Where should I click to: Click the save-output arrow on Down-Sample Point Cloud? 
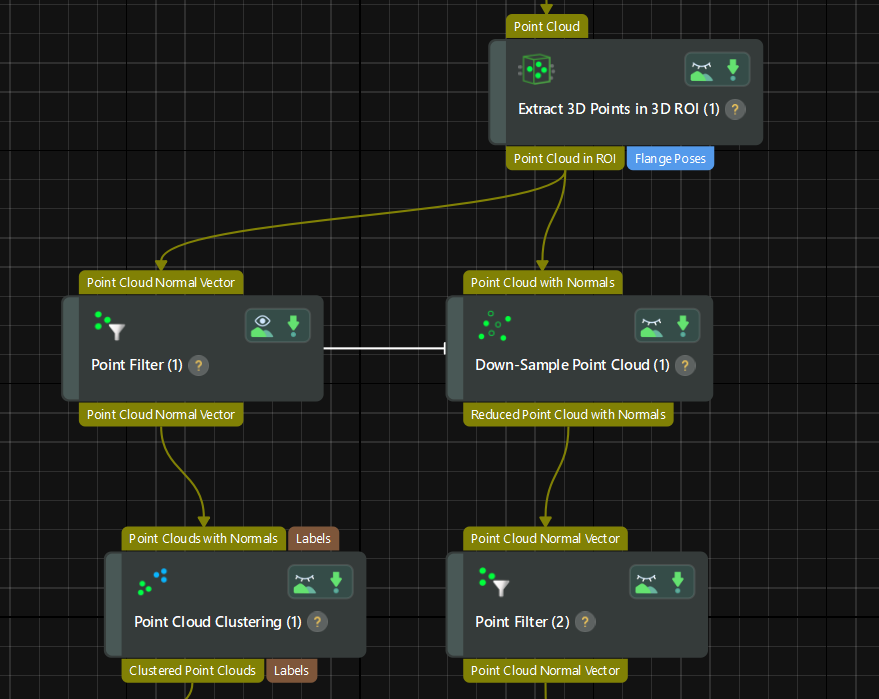coord(683,324)
